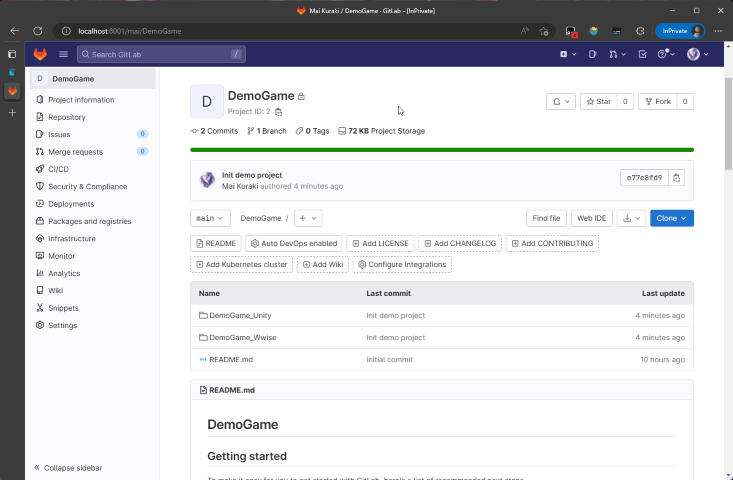Click the DemoGame project avatar D
733x480 pixels.
click(207, 101)
